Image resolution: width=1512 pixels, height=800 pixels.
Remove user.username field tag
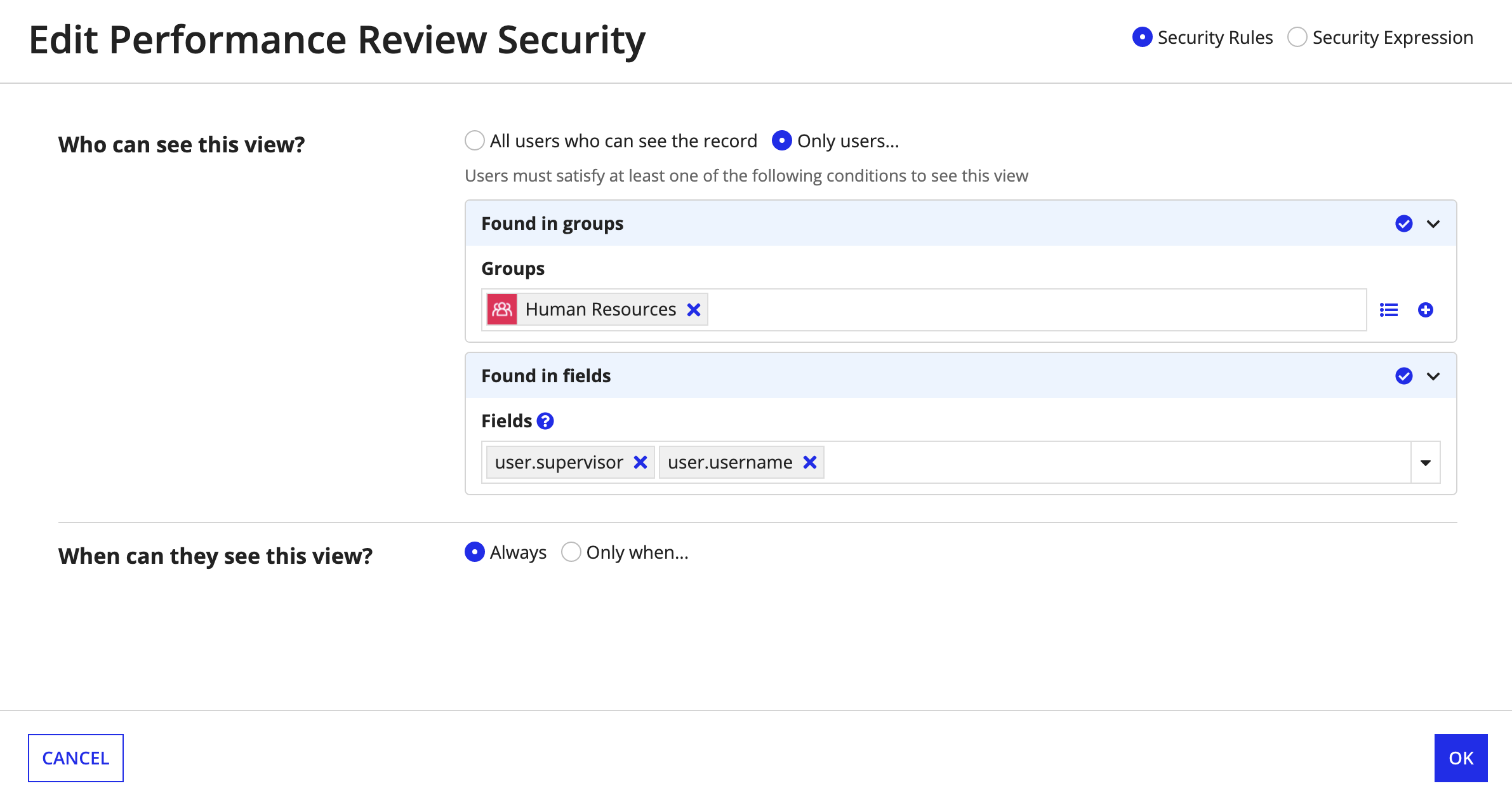(810, 462)
